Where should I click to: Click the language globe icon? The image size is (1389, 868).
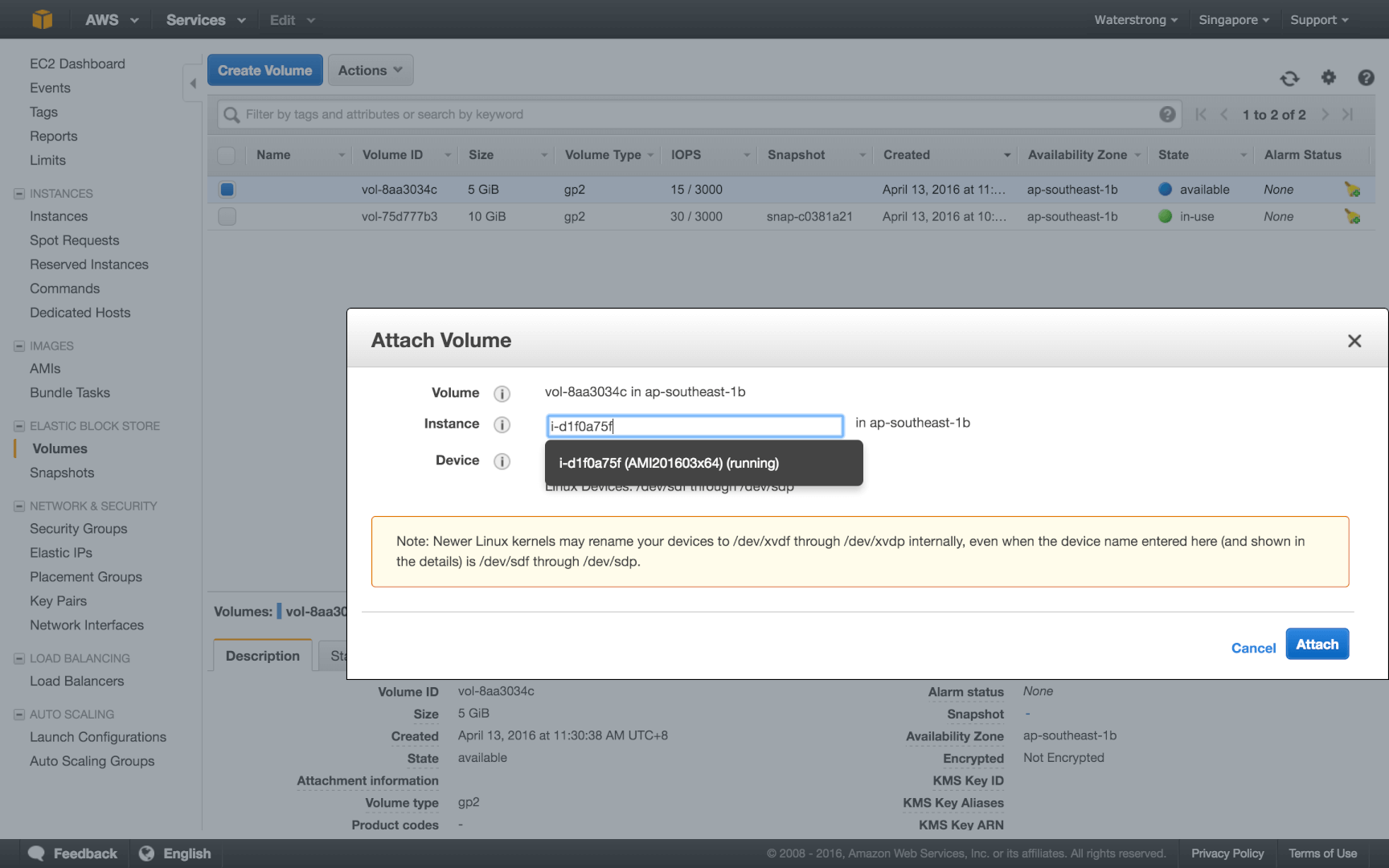[x=146, y=854]
